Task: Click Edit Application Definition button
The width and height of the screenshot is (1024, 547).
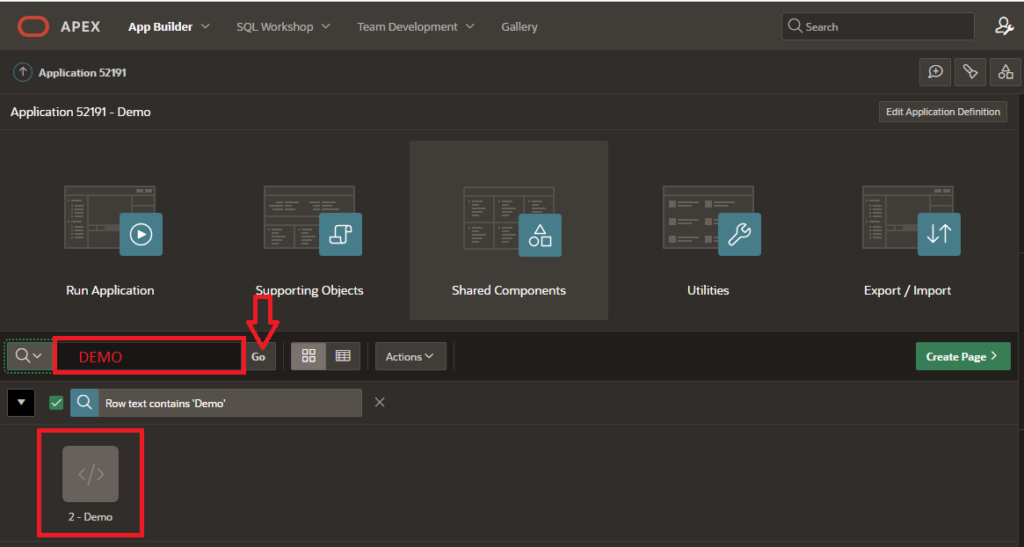Action: (x=942, y=112)
